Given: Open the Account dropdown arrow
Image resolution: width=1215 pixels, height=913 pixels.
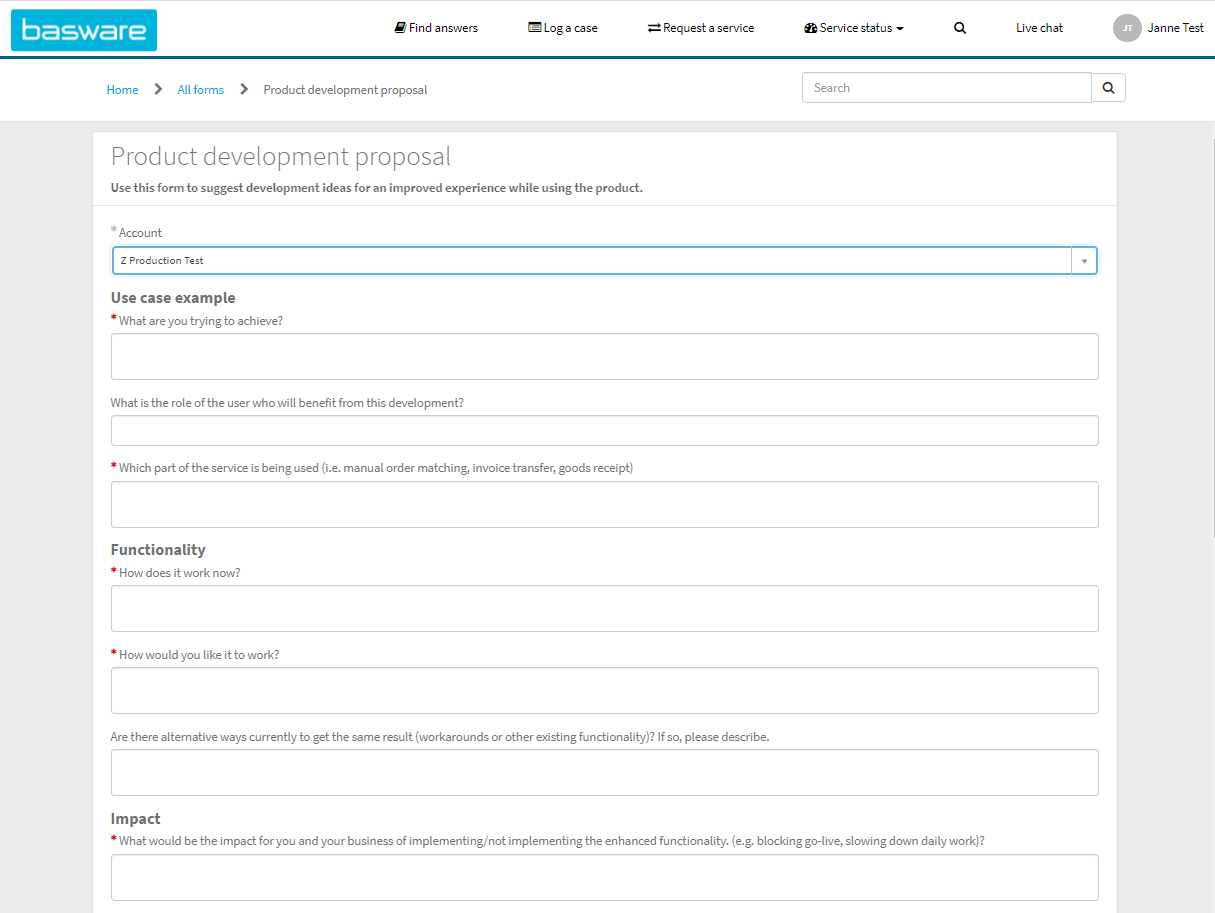Looking at the screenshot, I should pyautogui.click(x=1084, y=261).
